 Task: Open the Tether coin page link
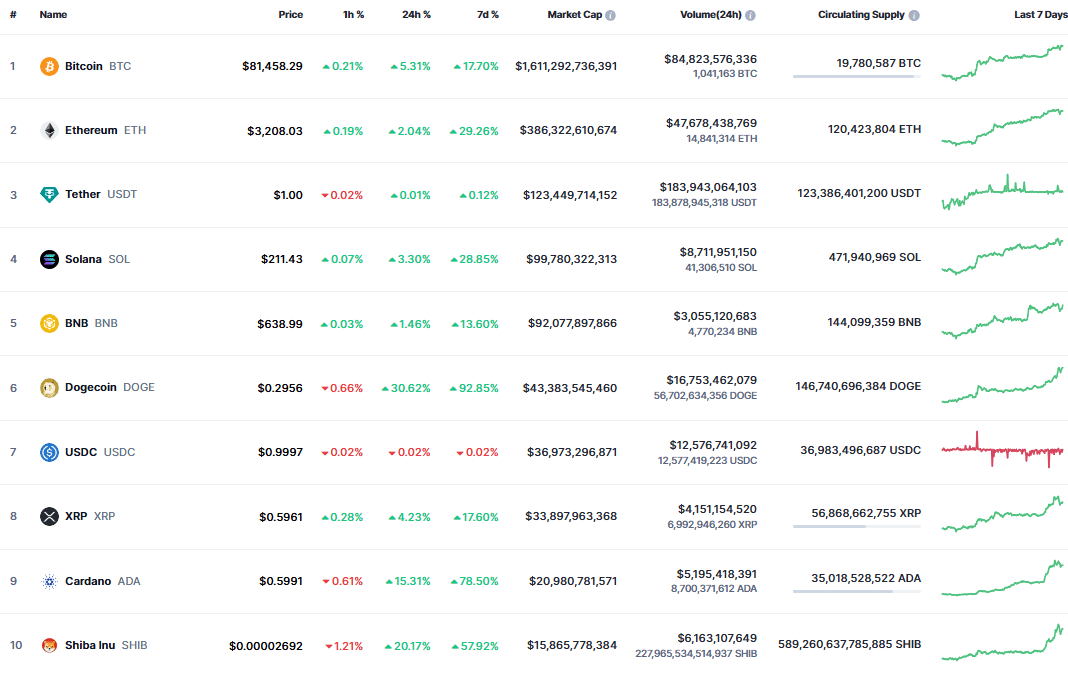pyautogui.click(x=83, y=194)
